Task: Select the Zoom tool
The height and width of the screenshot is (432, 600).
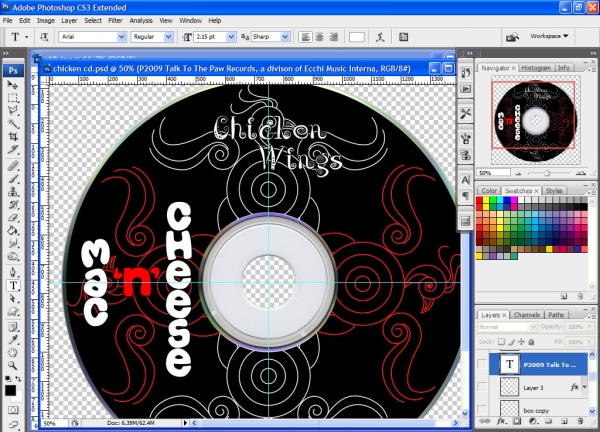Action: tap(13, 365)
